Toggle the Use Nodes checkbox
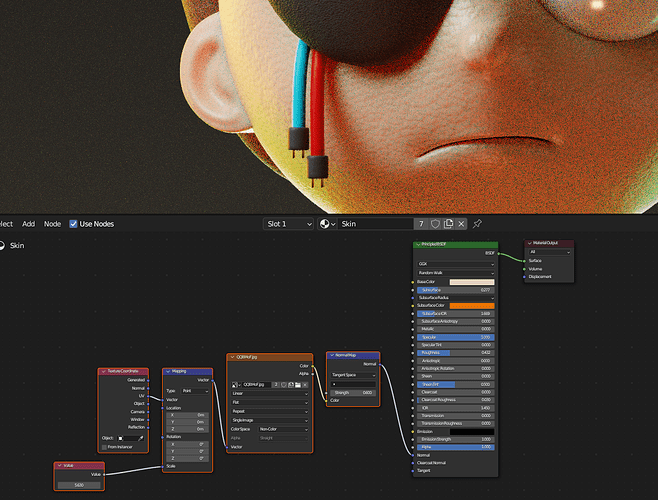 pyautogui.click(x=73, y=224)
